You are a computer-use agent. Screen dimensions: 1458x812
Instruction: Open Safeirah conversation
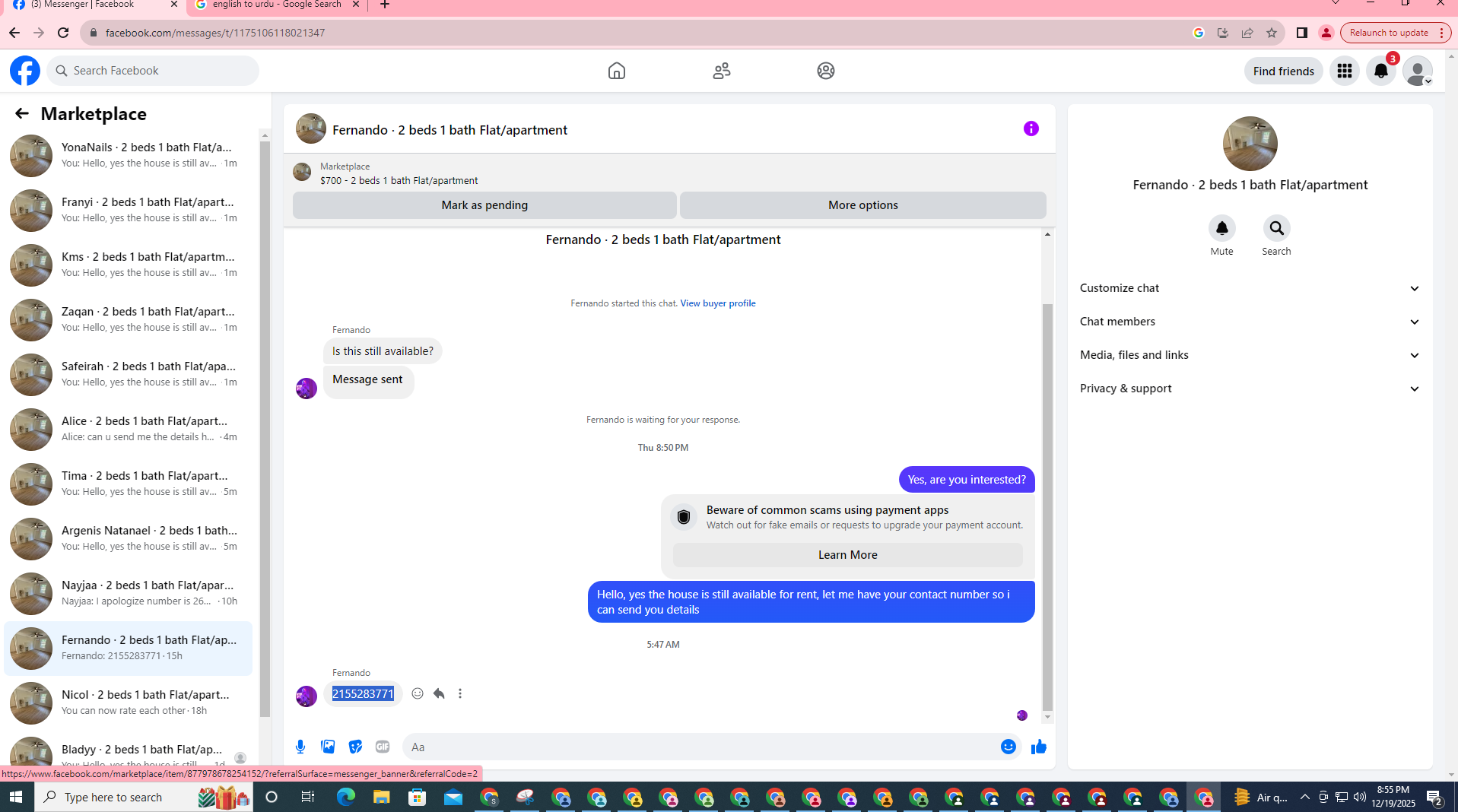pos(128,374)
